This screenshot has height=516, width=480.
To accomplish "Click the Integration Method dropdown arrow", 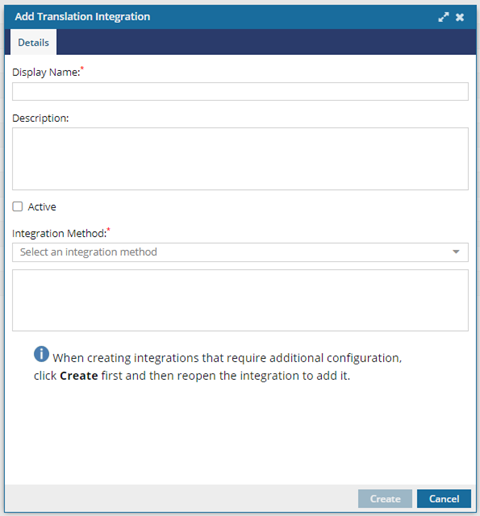I will click(x=456, y=252).
